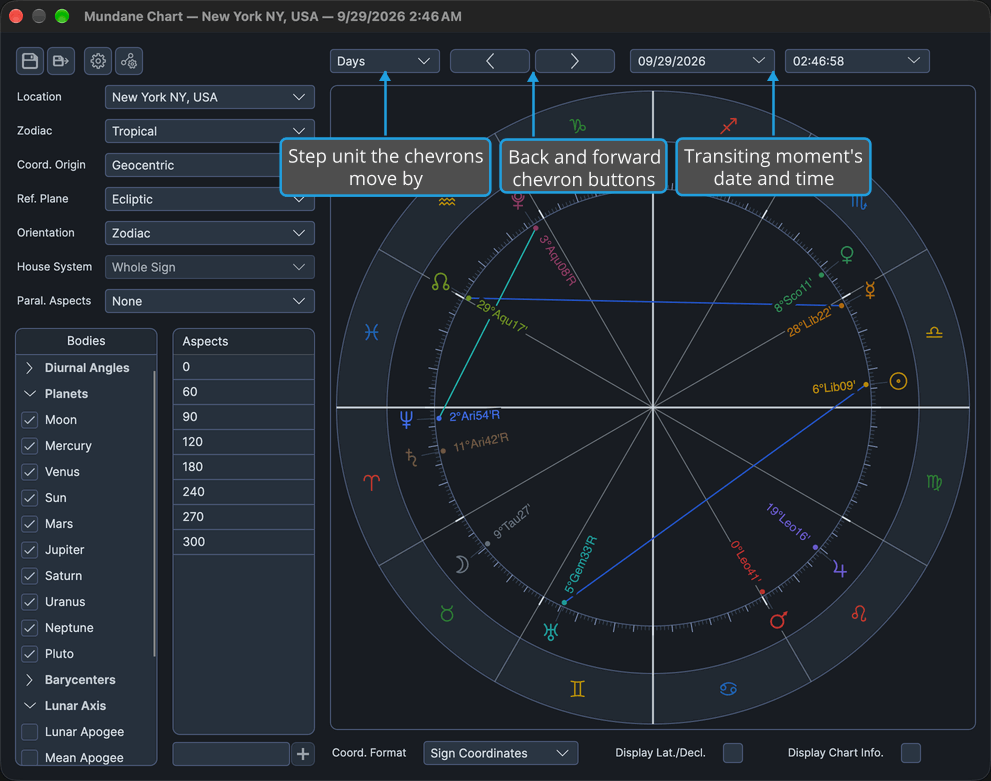Open the Location dropdown

click(x=209, y=97)
